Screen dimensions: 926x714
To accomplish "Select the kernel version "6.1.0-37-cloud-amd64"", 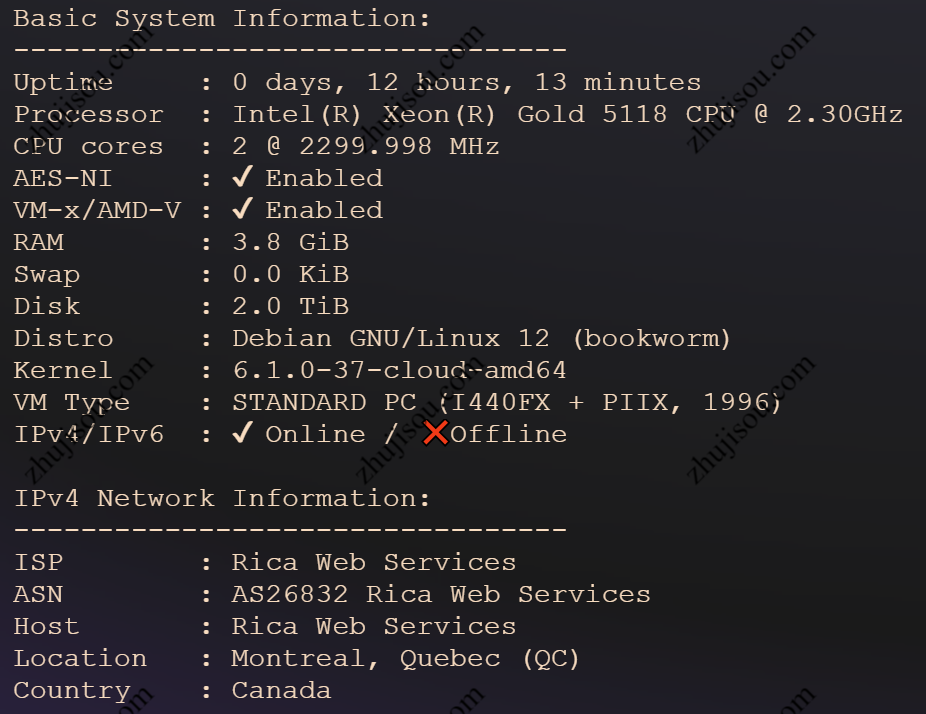I will coord(400,370).
